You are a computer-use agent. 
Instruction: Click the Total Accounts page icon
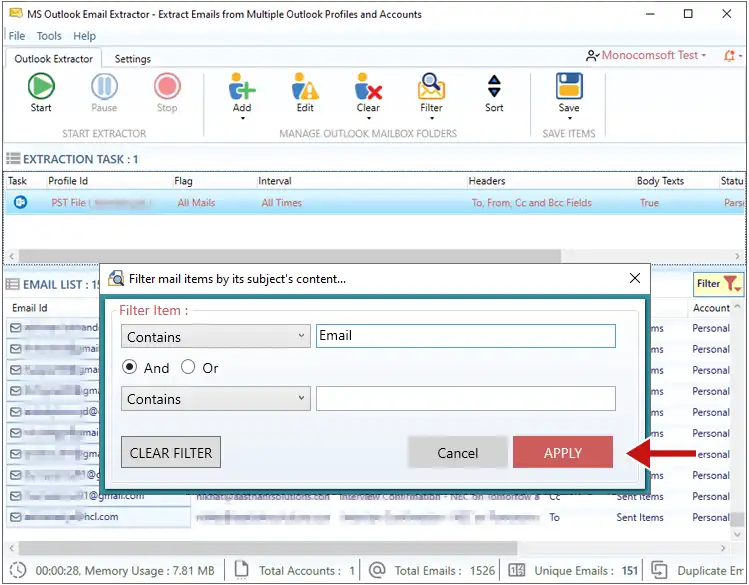(242, 569)
